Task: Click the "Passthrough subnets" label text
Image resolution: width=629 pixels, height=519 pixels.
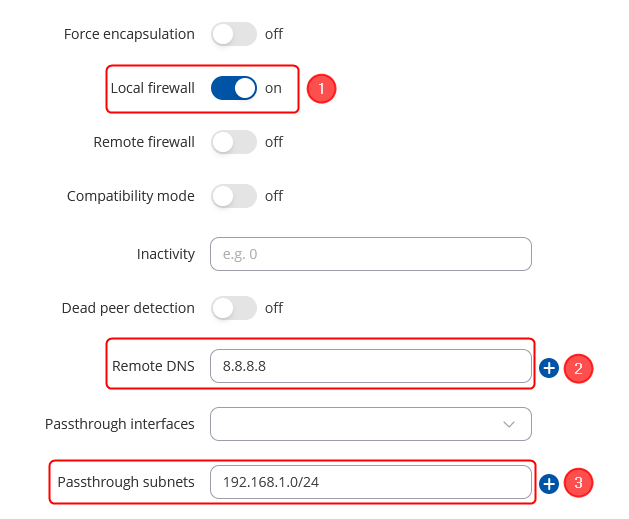Action: (x=126, y=482)
